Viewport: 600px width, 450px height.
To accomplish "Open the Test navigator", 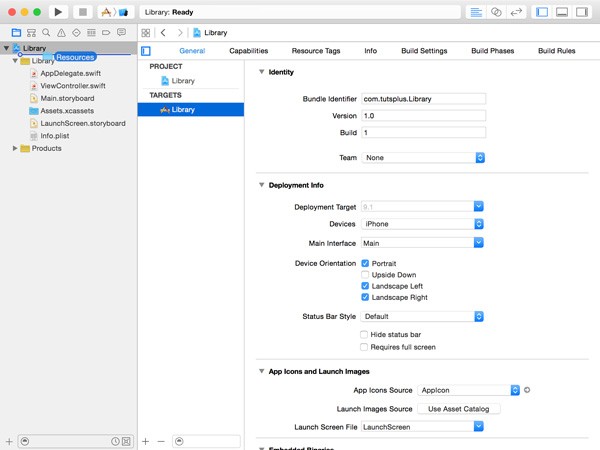I will click(76, 33).
